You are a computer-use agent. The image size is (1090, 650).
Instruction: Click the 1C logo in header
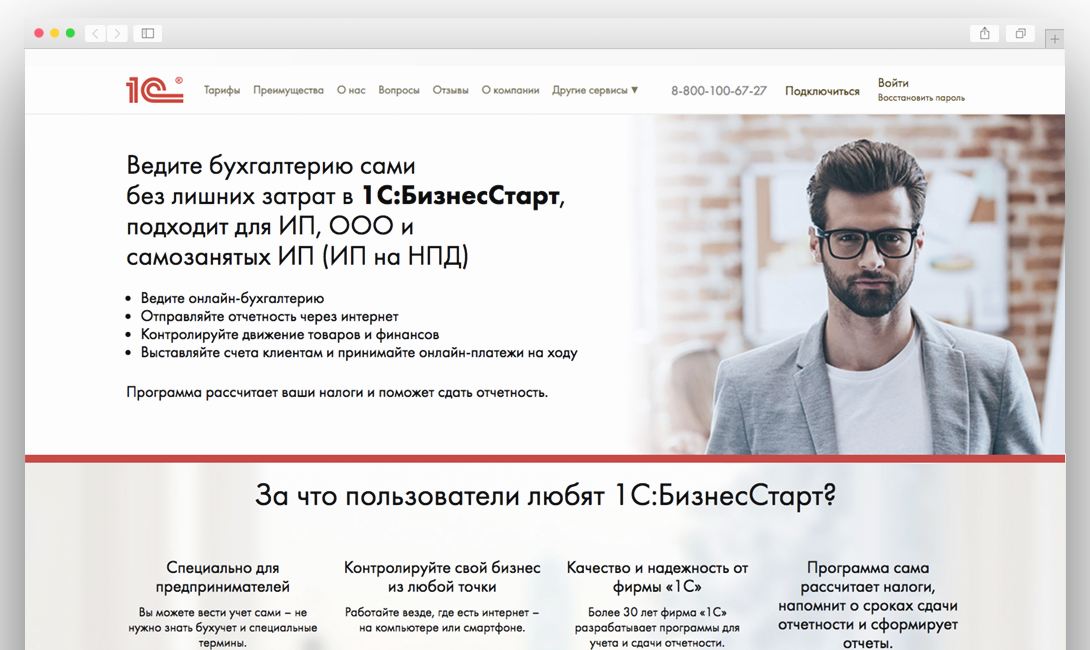[154, 90]
